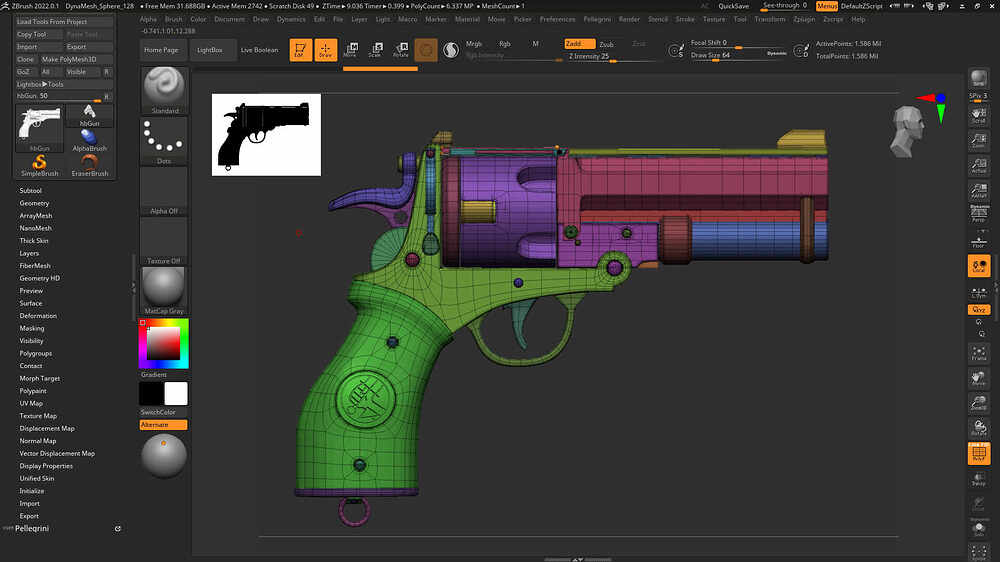Click the Zoom3D icon
The width and height of the screenshot is (1000, 562).
[978, 403]
